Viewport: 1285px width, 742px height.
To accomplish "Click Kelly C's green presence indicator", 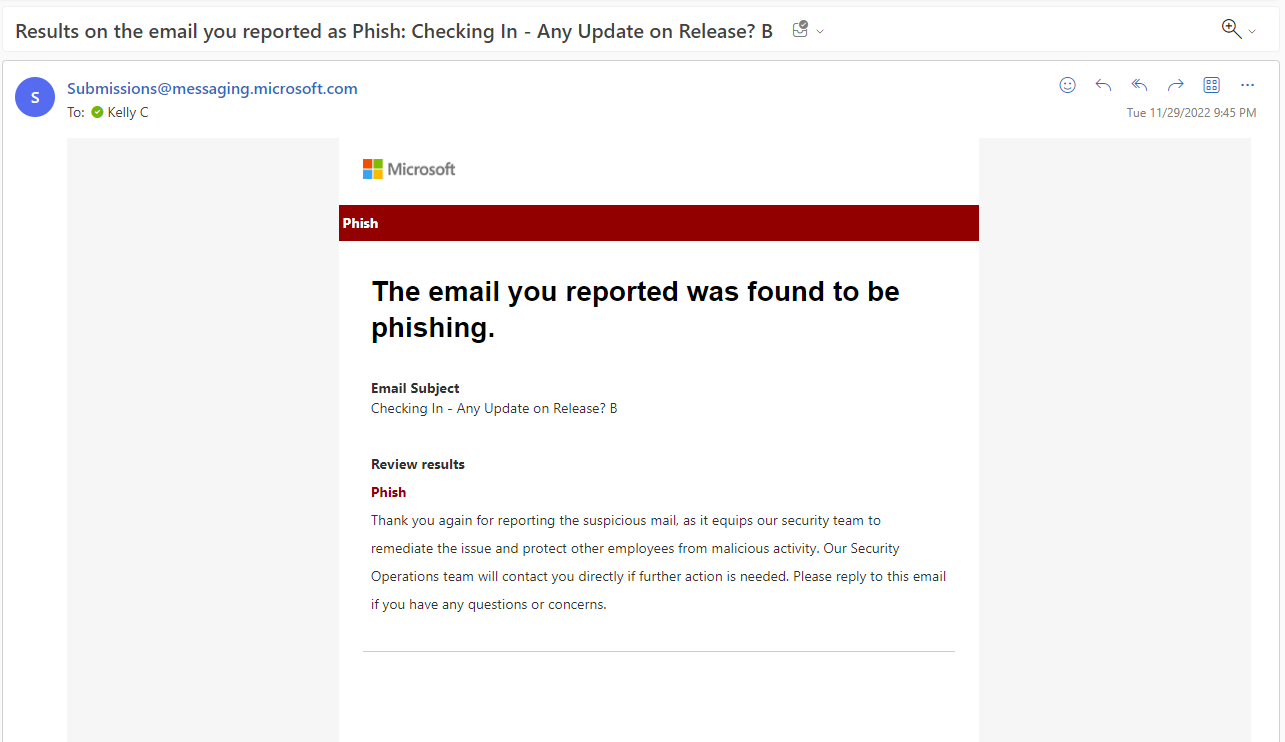I will (x=97, y=113).
